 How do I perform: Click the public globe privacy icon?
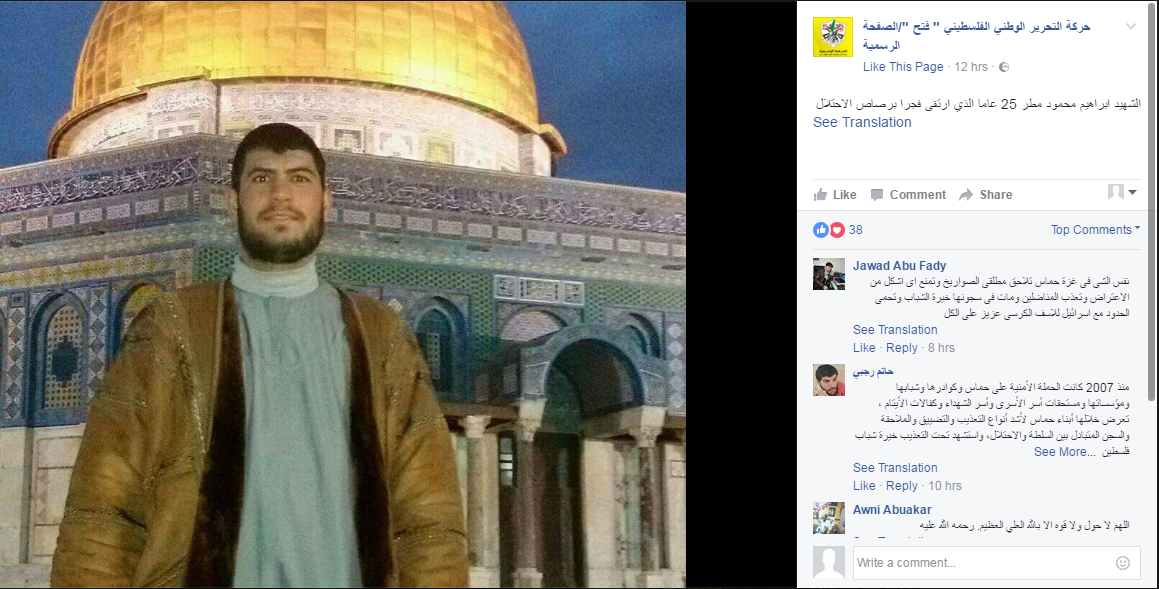(1004, 67)
